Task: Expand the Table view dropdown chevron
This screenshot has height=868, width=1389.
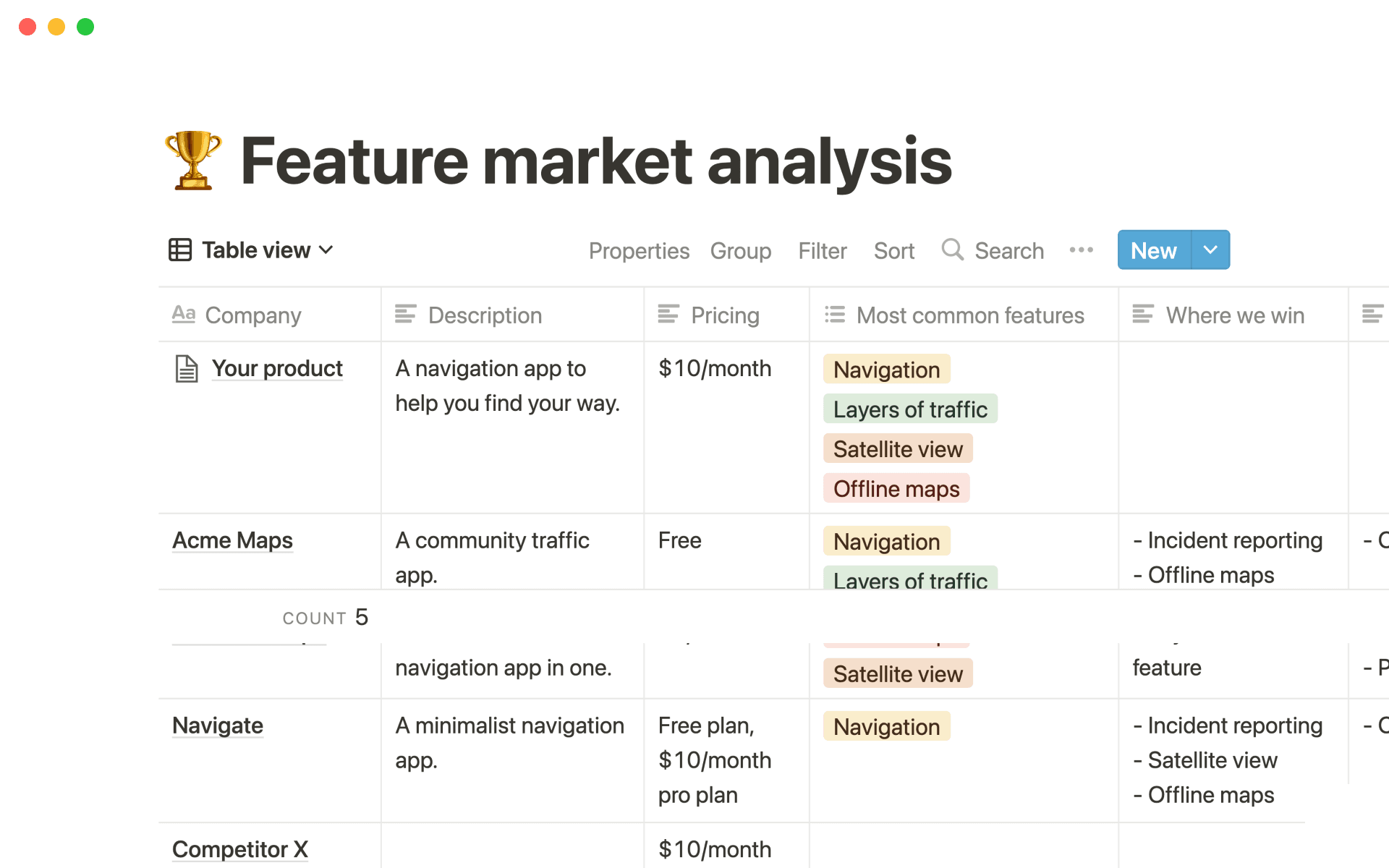Action: pyautogui.click(x=327, y=250)
